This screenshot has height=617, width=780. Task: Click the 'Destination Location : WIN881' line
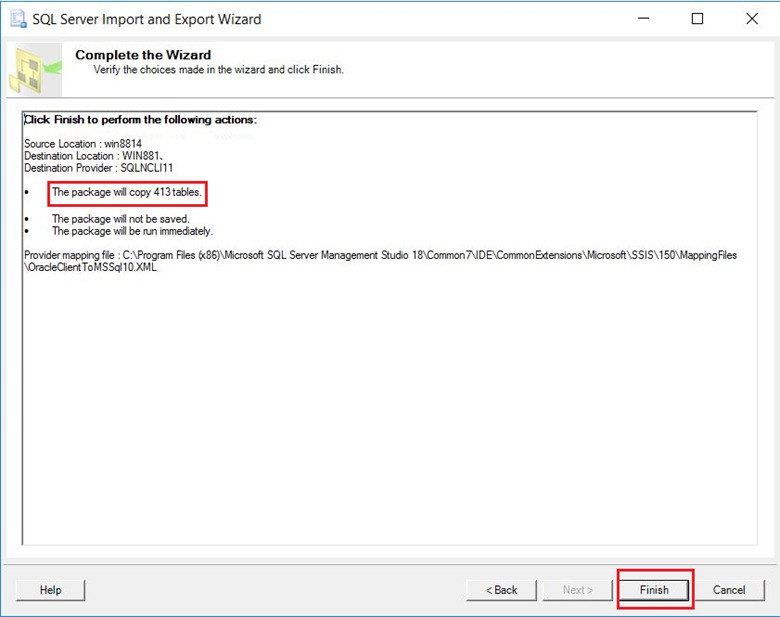point(93,156)
